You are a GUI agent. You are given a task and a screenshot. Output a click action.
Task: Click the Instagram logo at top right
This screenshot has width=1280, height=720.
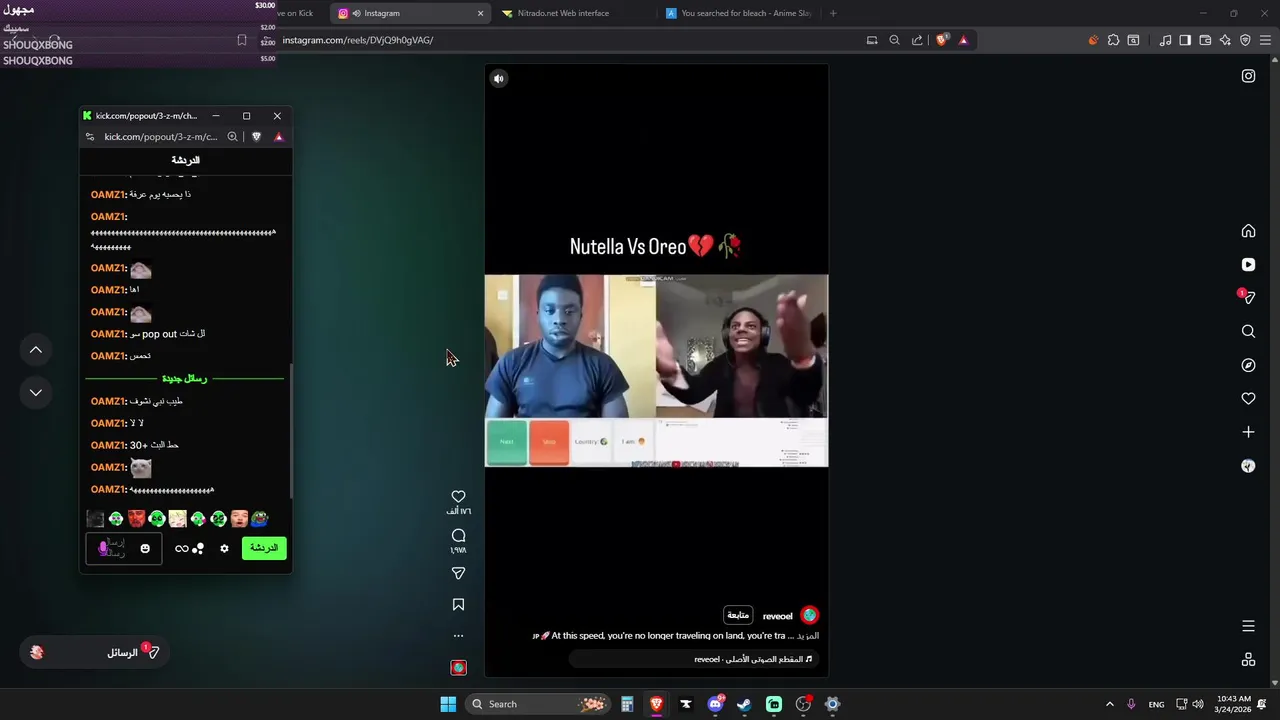click(1248, 76)
